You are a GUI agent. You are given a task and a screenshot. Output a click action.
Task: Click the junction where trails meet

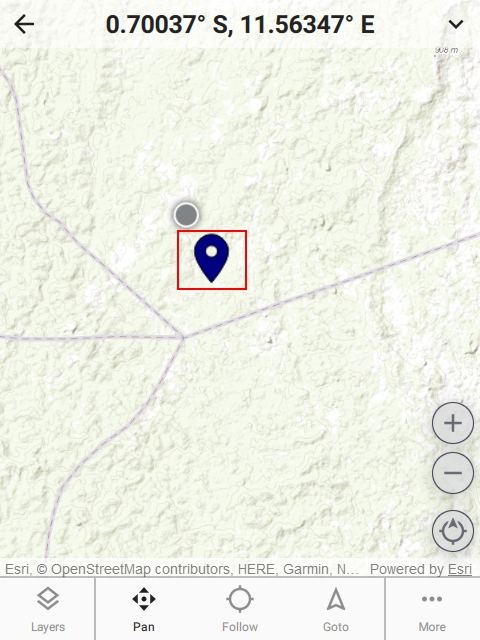point(182,337)
